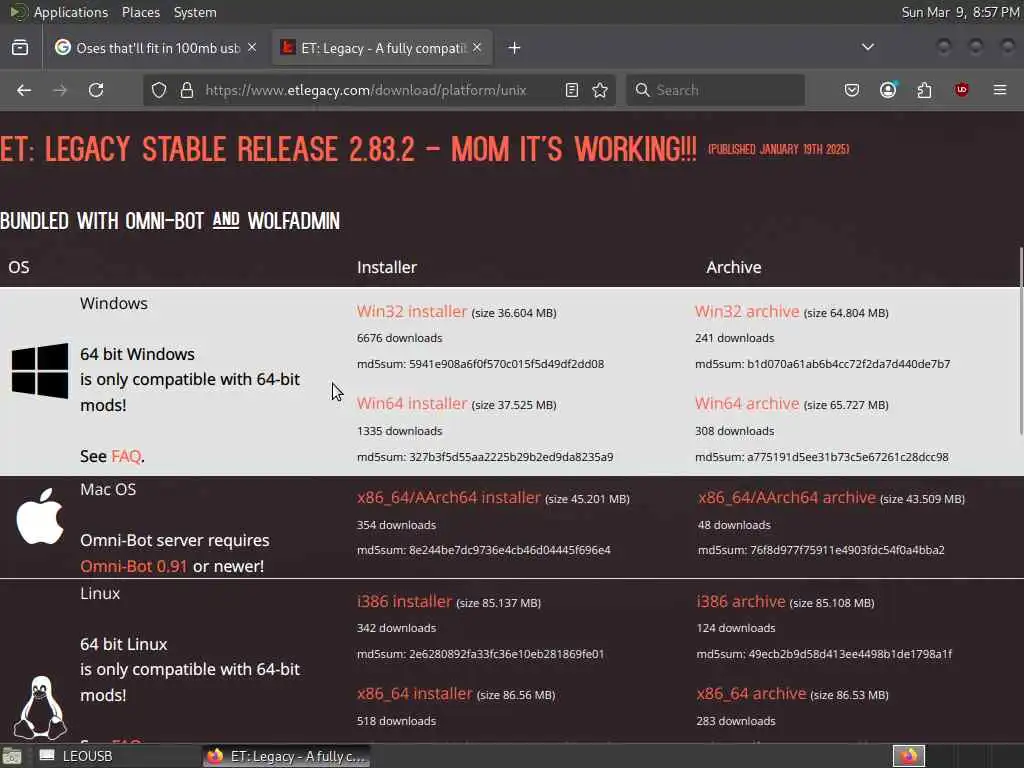Click the 'Archive' column header

(x=733, y=267)
